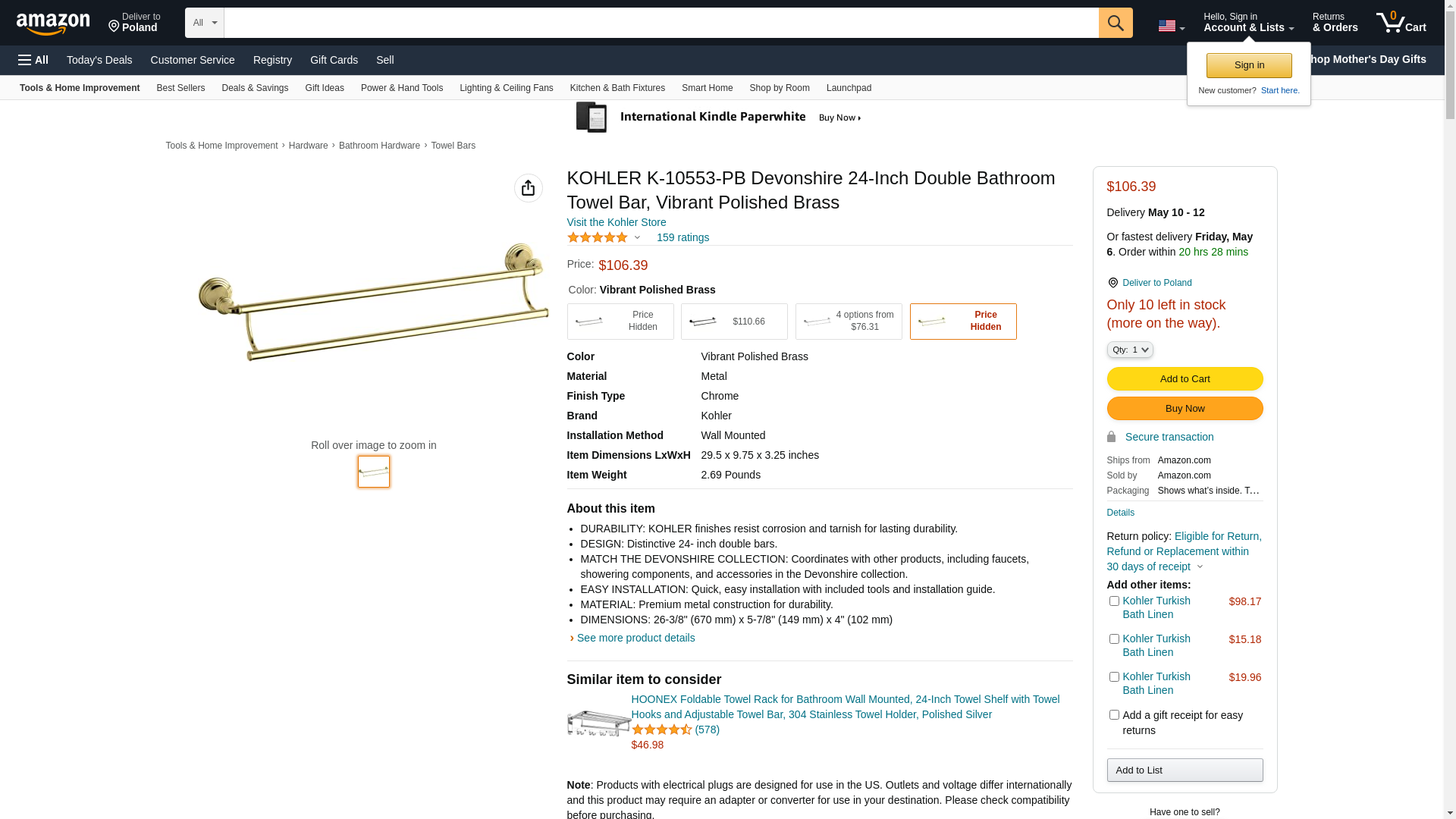Open the Qty quantity dropdown
This screenshot has width=1456, height=819.
1130,350
